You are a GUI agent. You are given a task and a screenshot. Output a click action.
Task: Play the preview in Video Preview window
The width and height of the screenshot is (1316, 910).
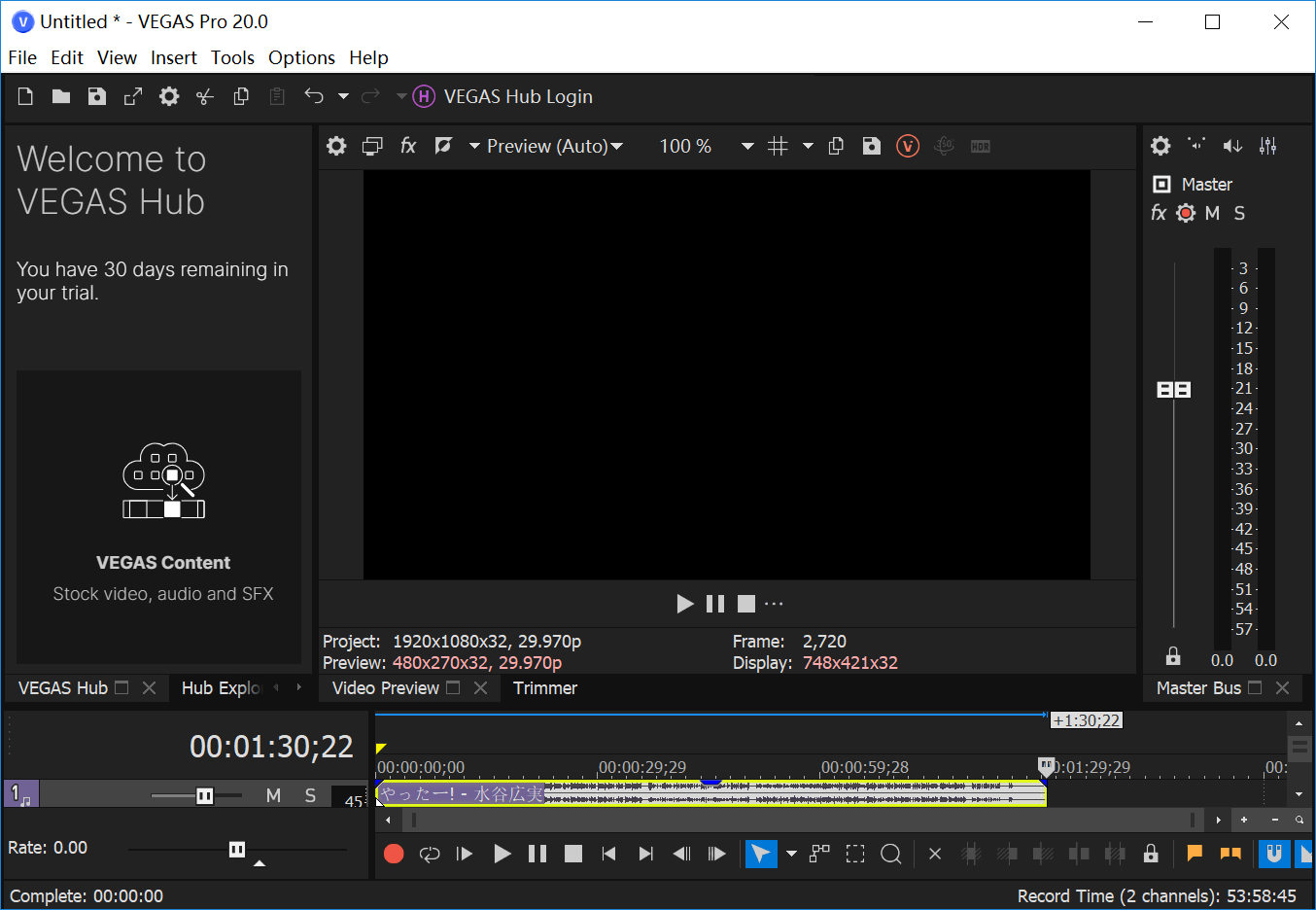tap(685, 604)
